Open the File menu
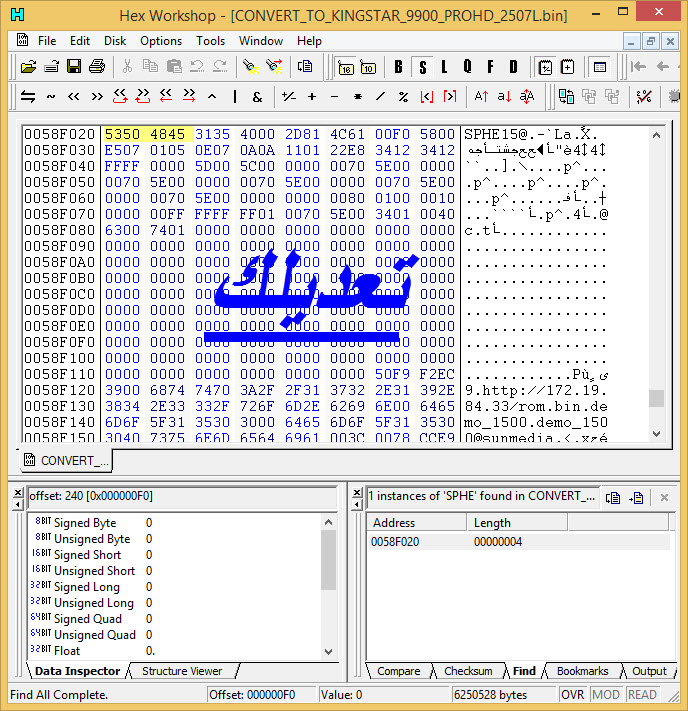Viewport: 688px width, 711px height. 47,41
